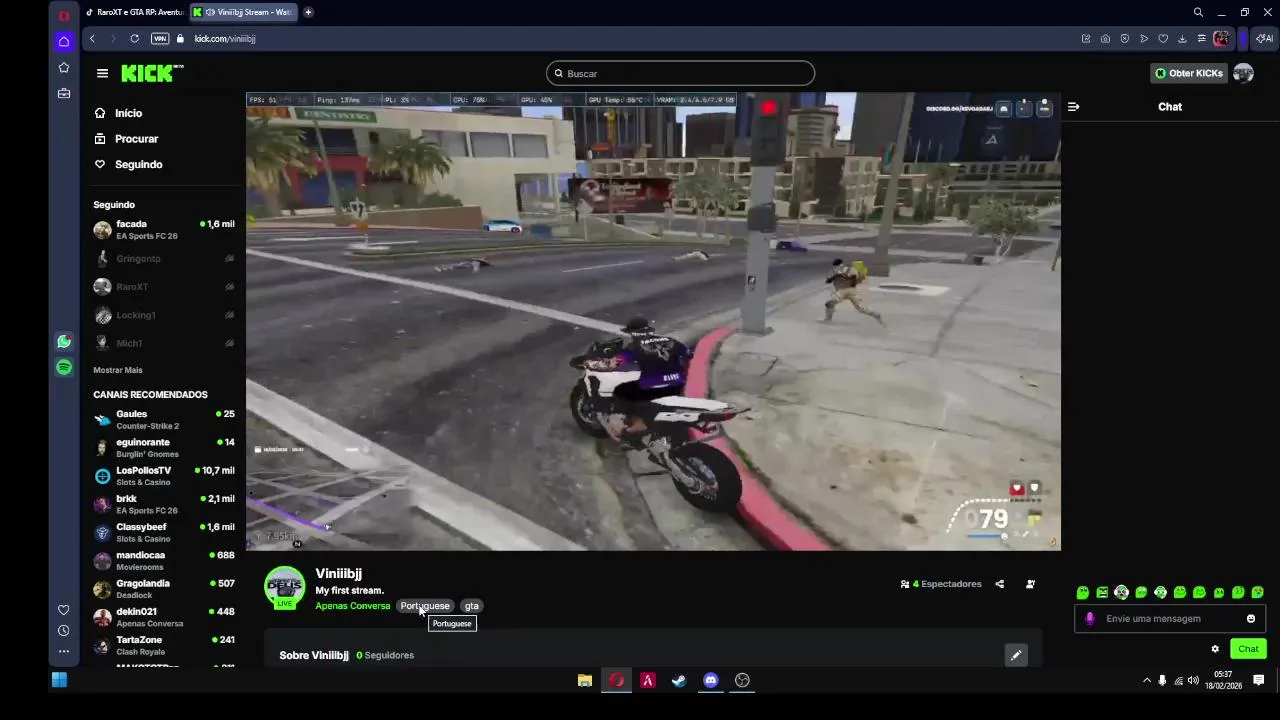Open Spotify from the Opera sidebar
Viewport: 1280px width, 720px height.
[x=64, y=368]
